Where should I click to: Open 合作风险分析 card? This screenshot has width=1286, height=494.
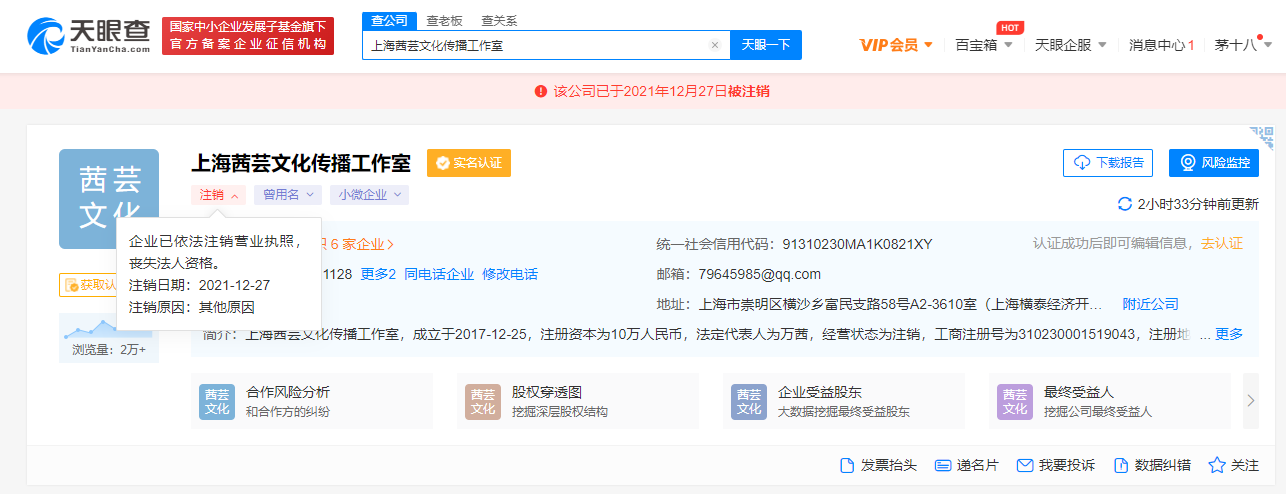click(312, 401)
